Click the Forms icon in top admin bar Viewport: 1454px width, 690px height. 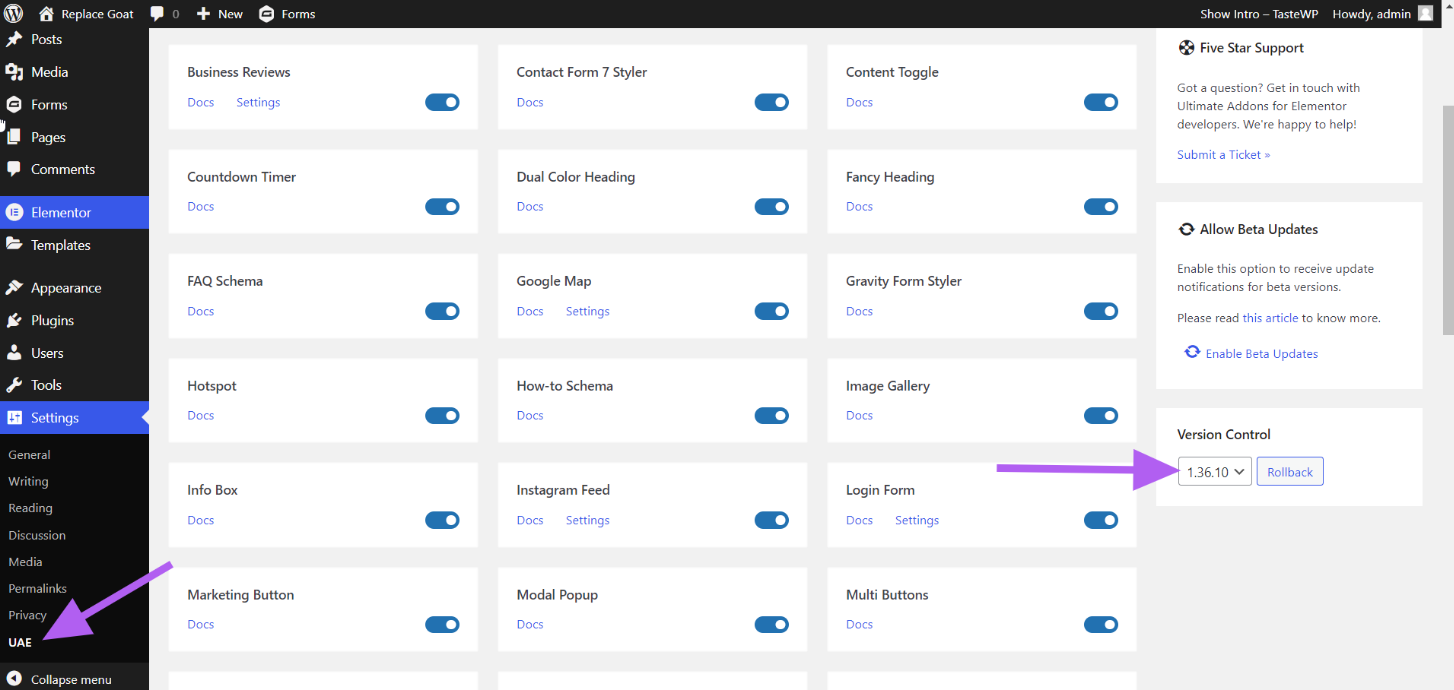coord(266,14)
